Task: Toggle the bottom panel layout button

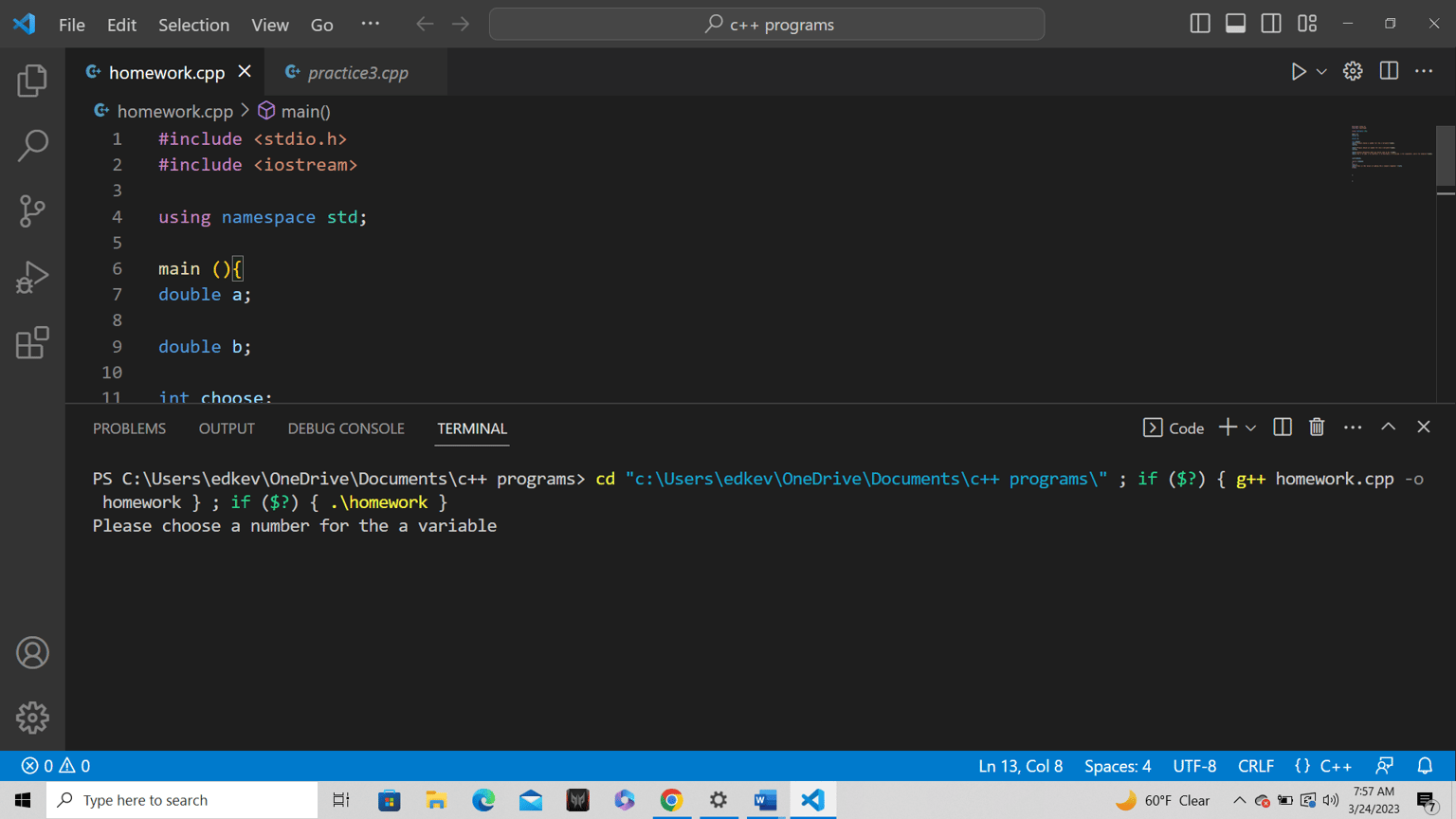Action: 1235,24
